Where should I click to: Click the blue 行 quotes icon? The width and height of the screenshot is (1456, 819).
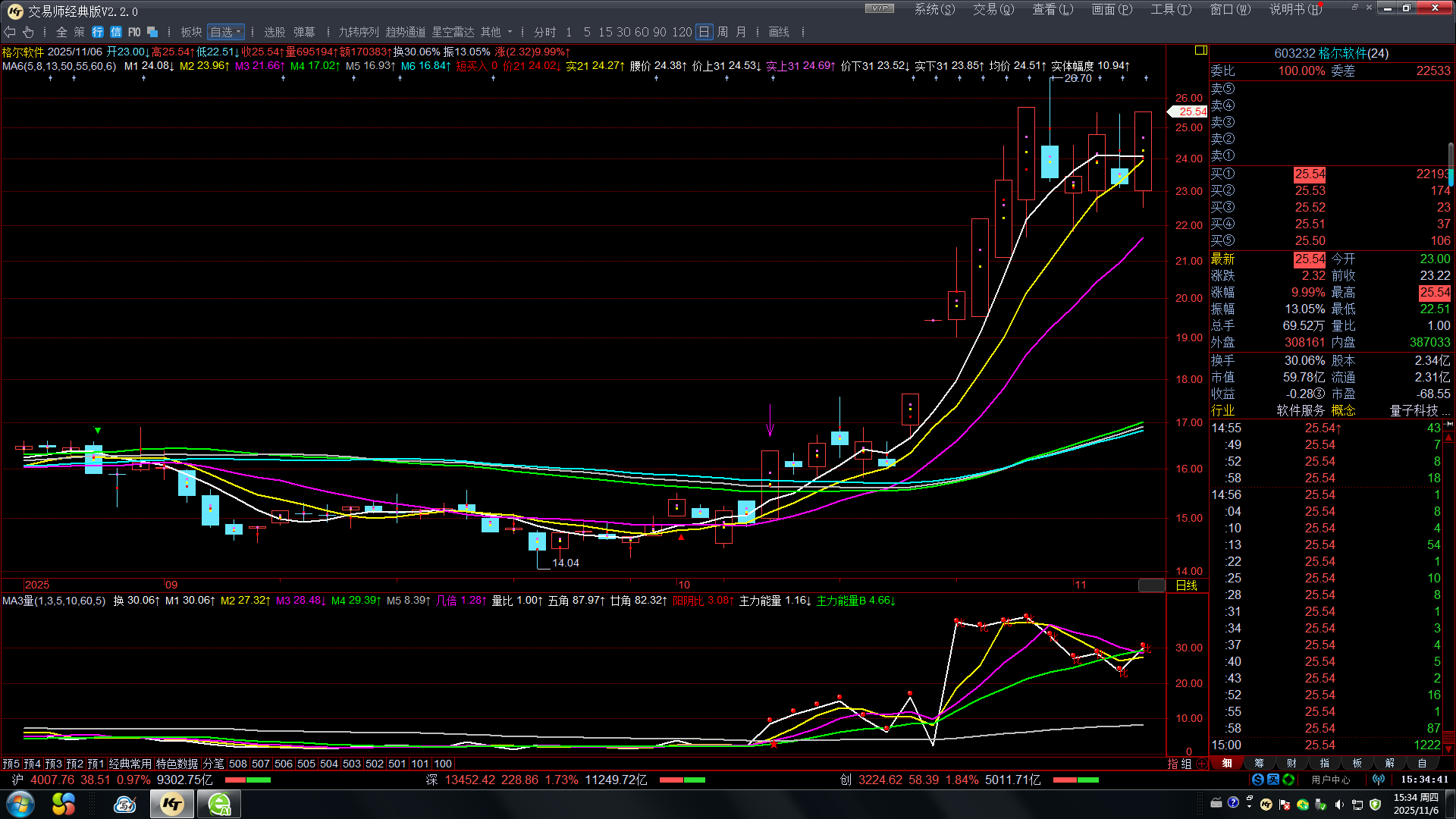click(98, 32)
